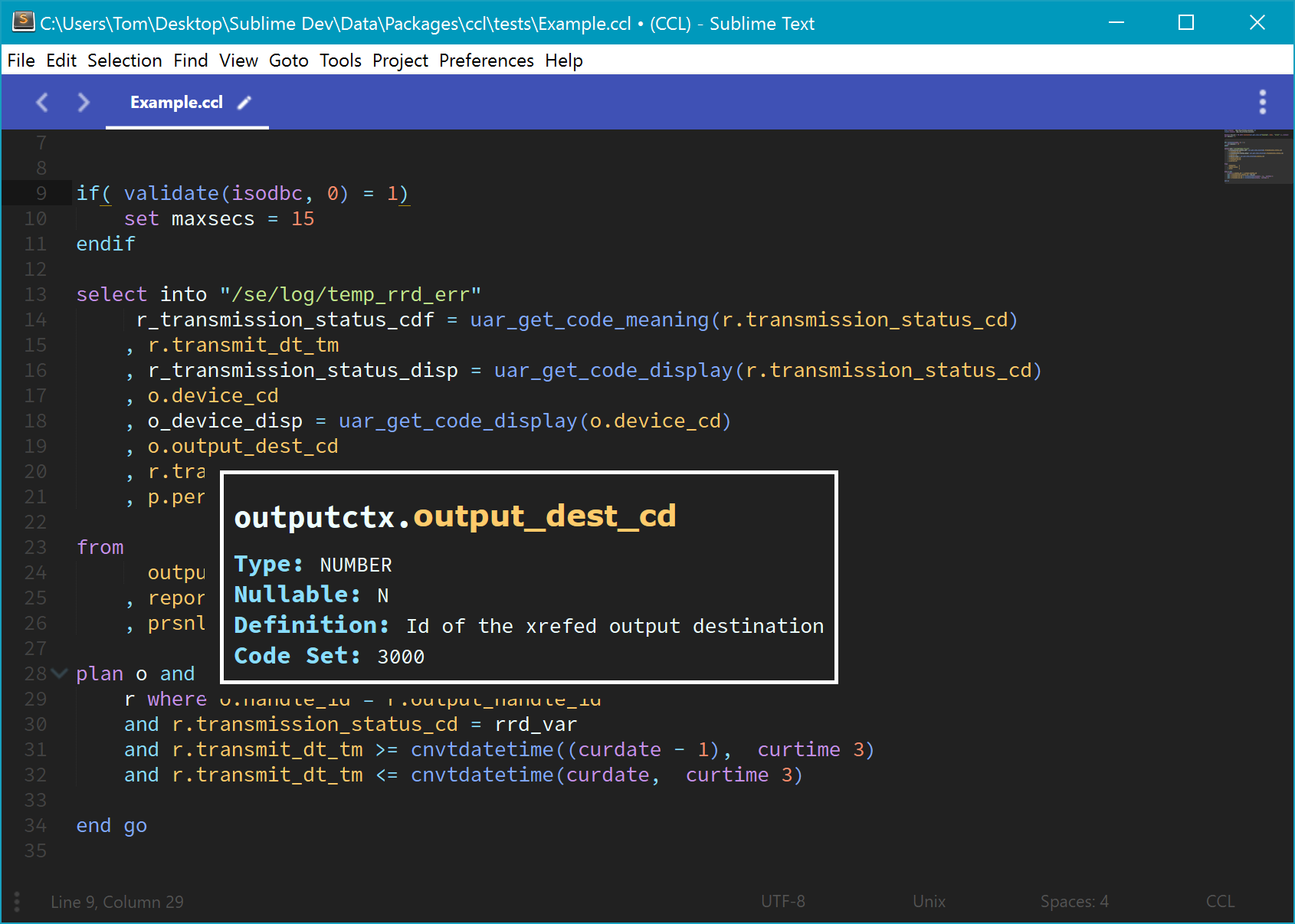1295x924 pixels.
Task: Go to previous tab with left chevron
Action: (42, 102)
